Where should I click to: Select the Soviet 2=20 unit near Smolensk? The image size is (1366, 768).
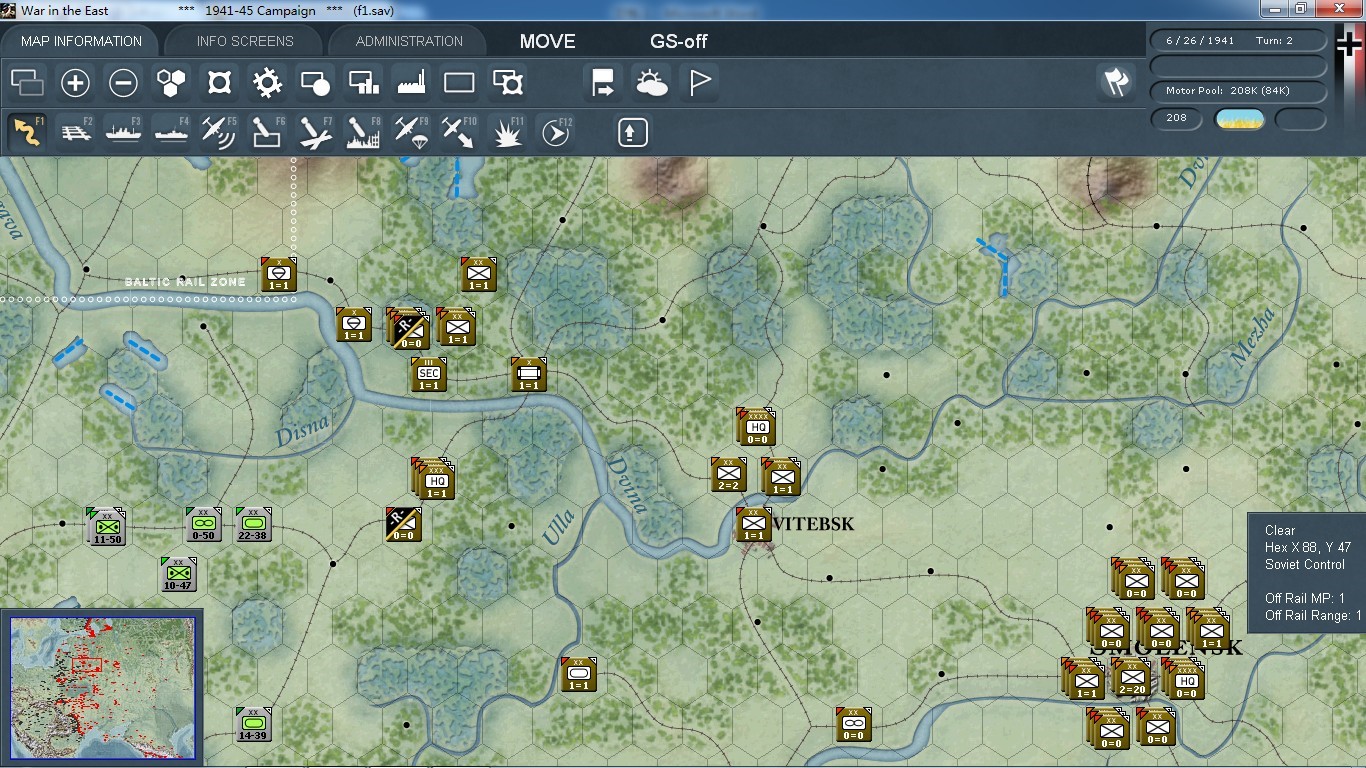point(1132,677)
